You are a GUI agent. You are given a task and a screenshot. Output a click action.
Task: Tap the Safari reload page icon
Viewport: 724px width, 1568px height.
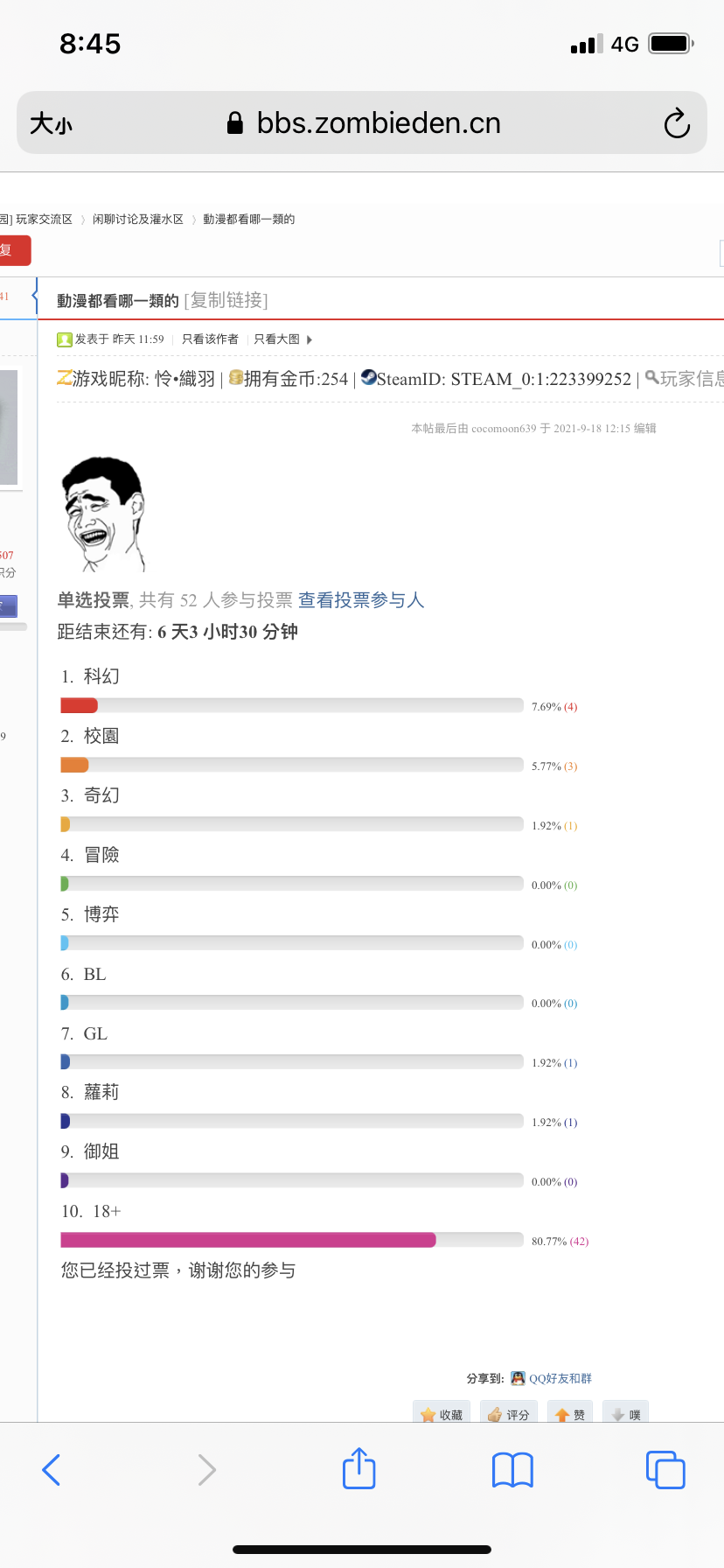point(677,123)
